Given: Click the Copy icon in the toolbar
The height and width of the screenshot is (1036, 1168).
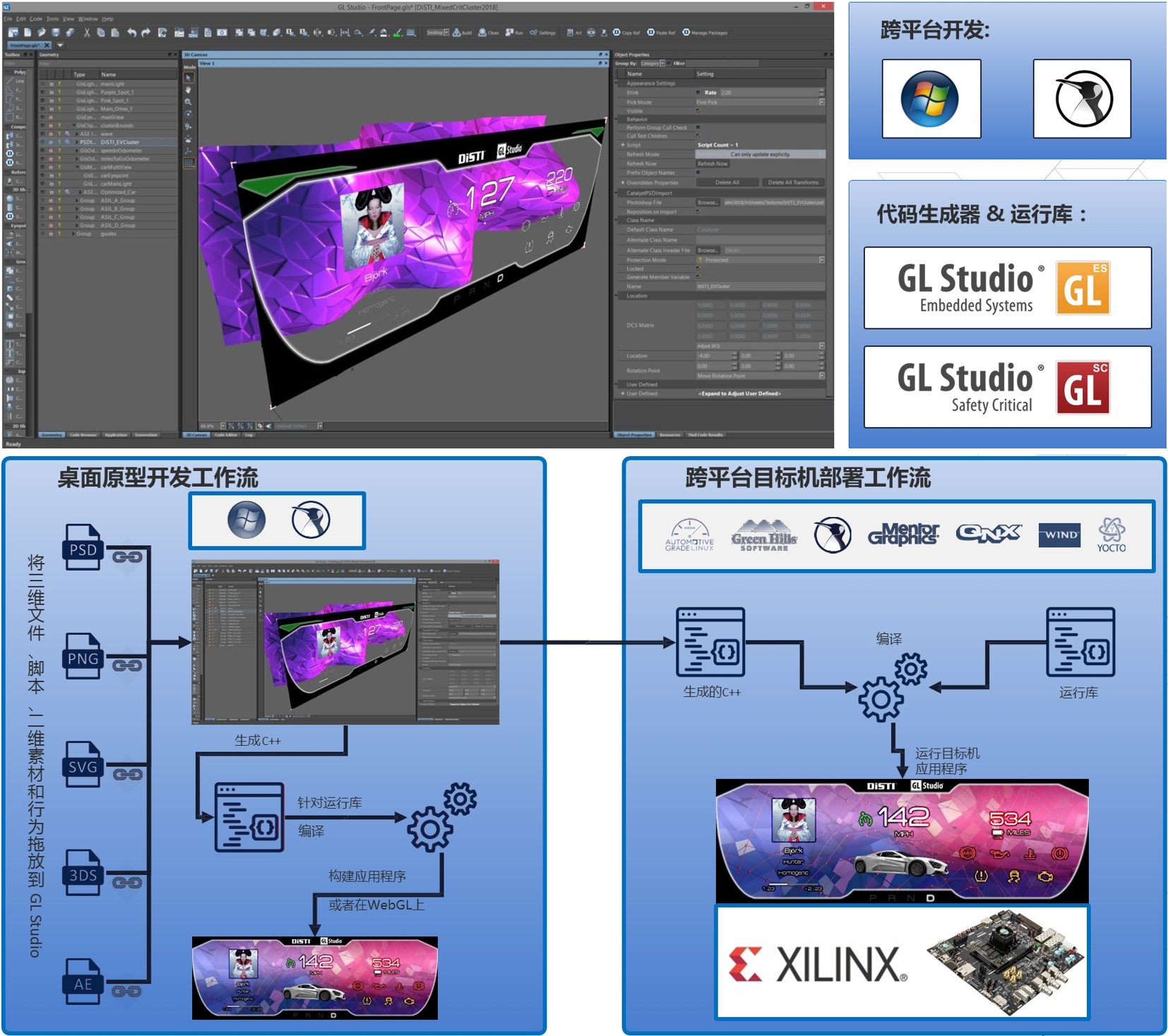Looking at the screenshot, I should pos(101,32).
